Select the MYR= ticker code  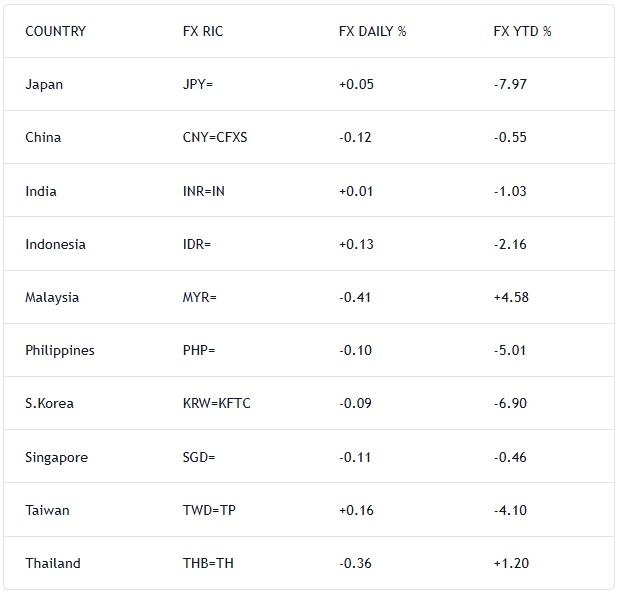[199, 297]
